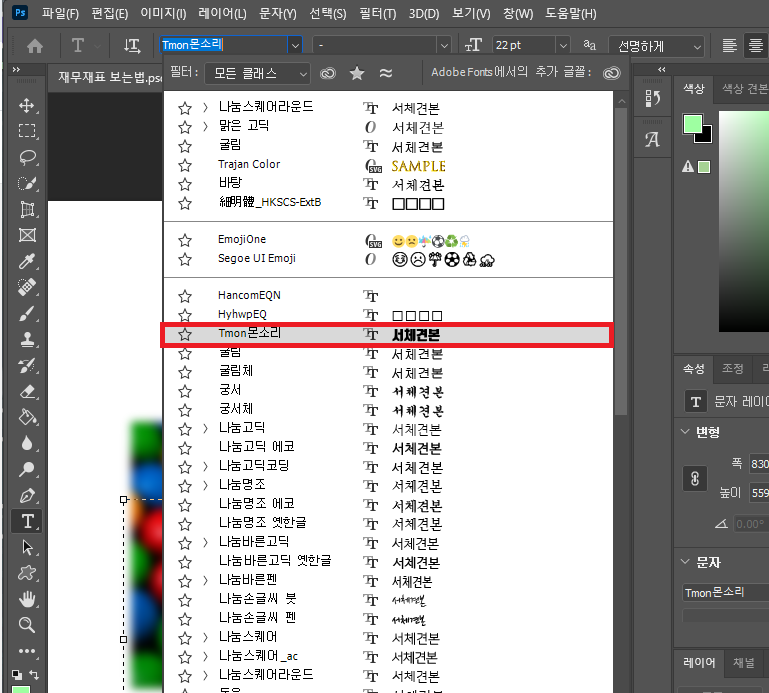Select the Blur tool

click(x=27, y=443)
